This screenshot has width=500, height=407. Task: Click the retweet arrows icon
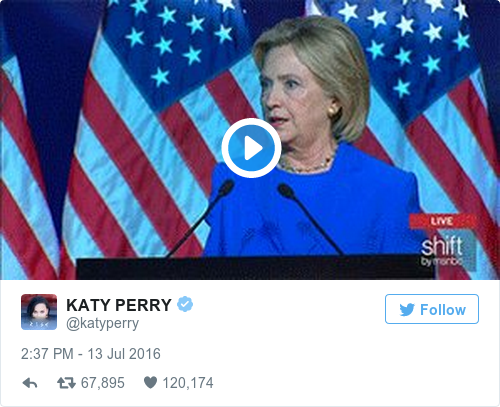click(66, 383)
